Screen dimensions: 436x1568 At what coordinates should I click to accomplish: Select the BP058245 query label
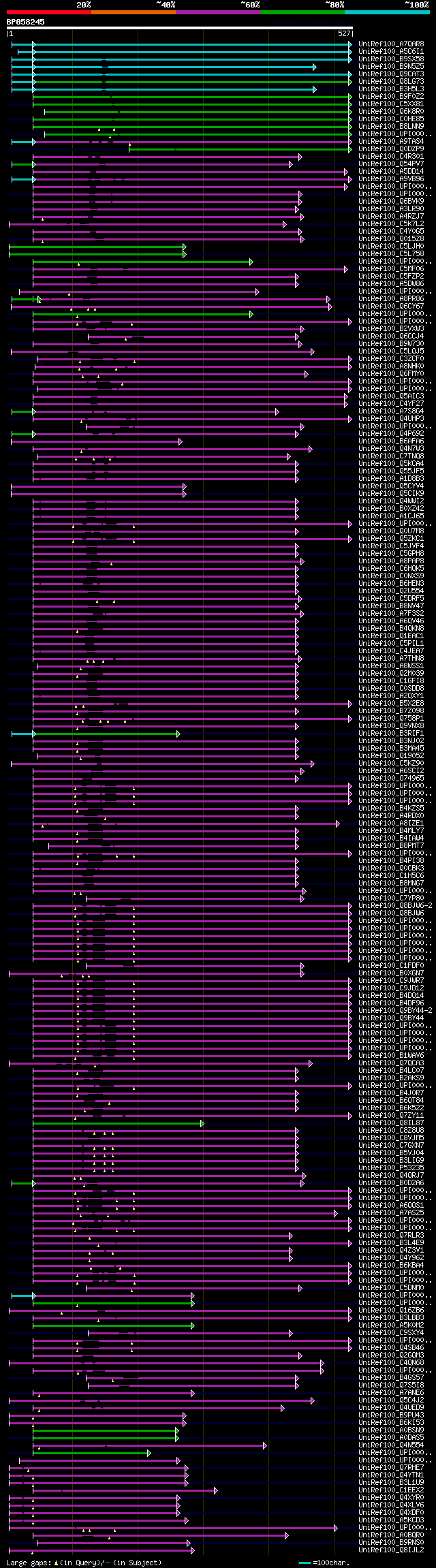coord(26,22)
